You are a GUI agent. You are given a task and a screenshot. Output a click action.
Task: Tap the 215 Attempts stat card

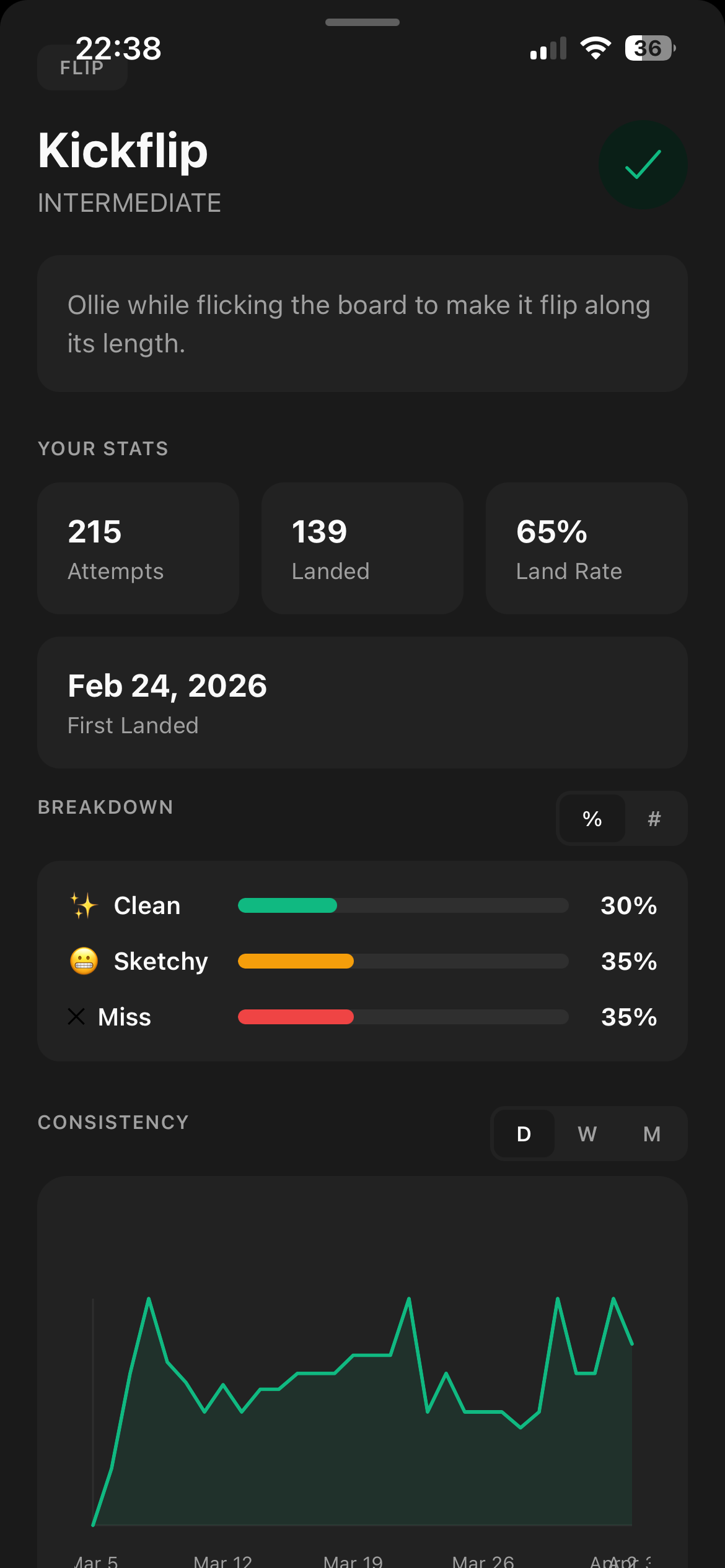pos(138,547)
